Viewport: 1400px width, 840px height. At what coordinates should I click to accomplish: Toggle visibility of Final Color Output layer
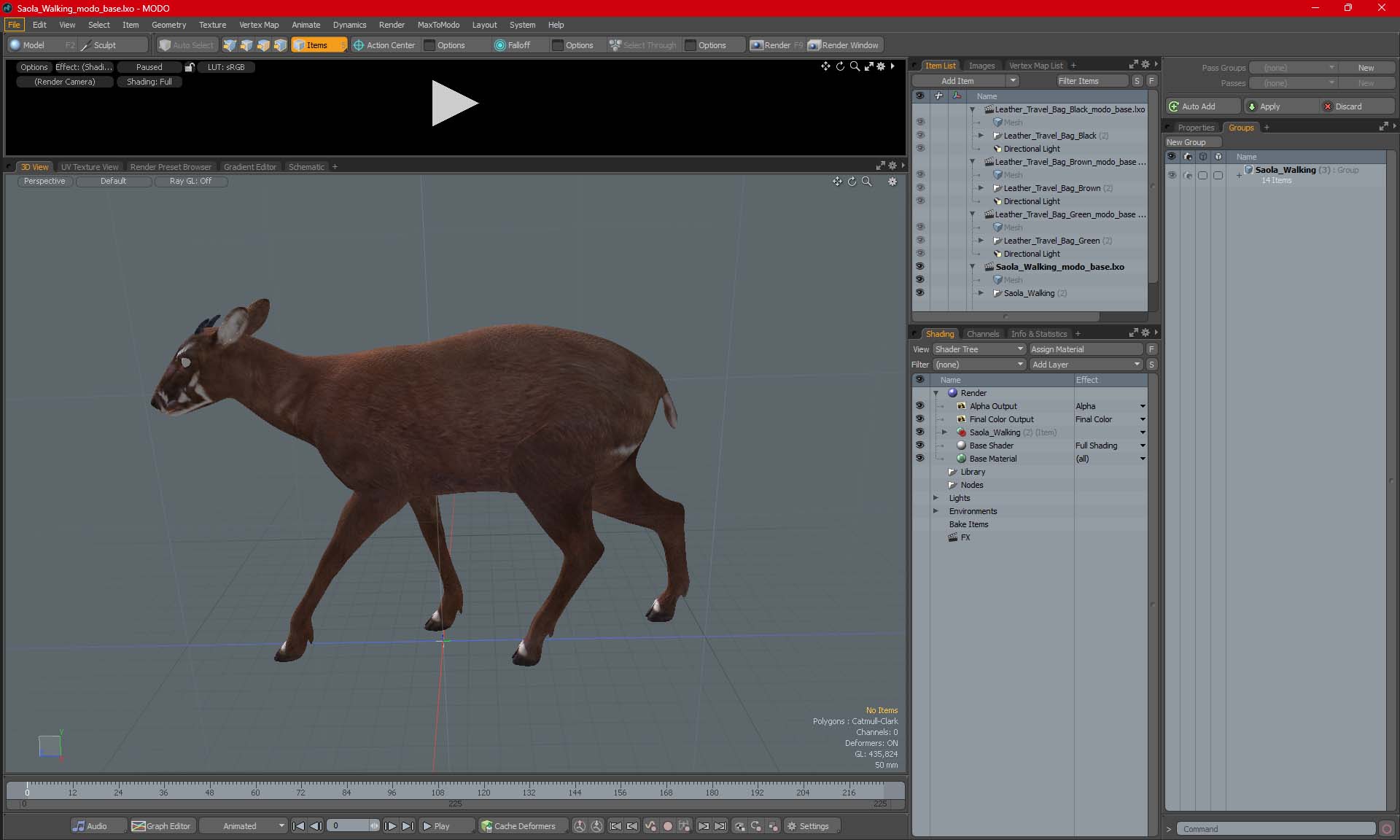click(x=919, y=419)
